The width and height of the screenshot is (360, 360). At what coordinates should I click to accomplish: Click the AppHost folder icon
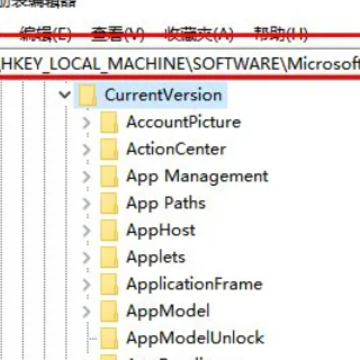click(109, 230)
